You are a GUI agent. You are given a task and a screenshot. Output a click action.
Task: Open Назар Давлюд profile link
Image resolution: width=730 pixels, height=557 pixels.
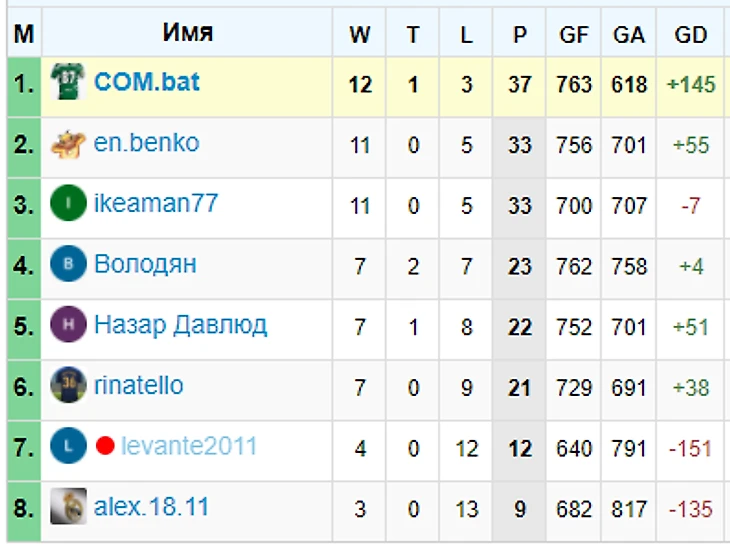[x=180, y=326]
